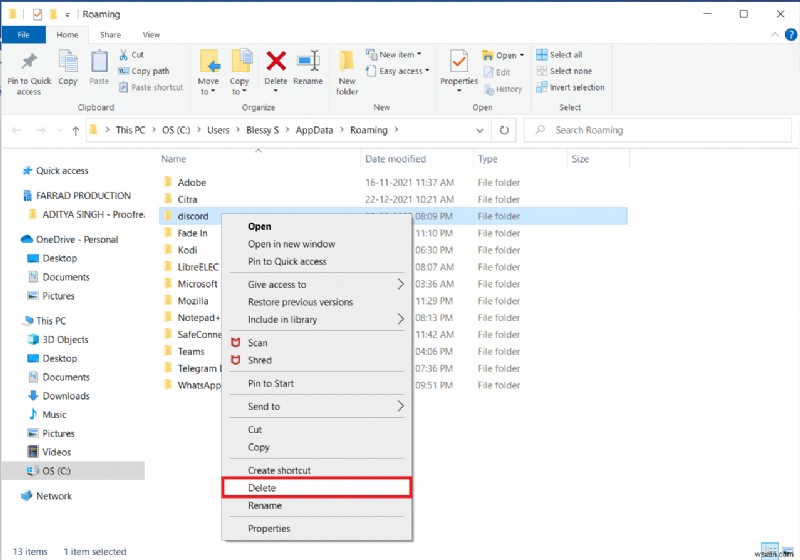
Task: Open the ribbon Open button dropdown
Action: [521, 55]
